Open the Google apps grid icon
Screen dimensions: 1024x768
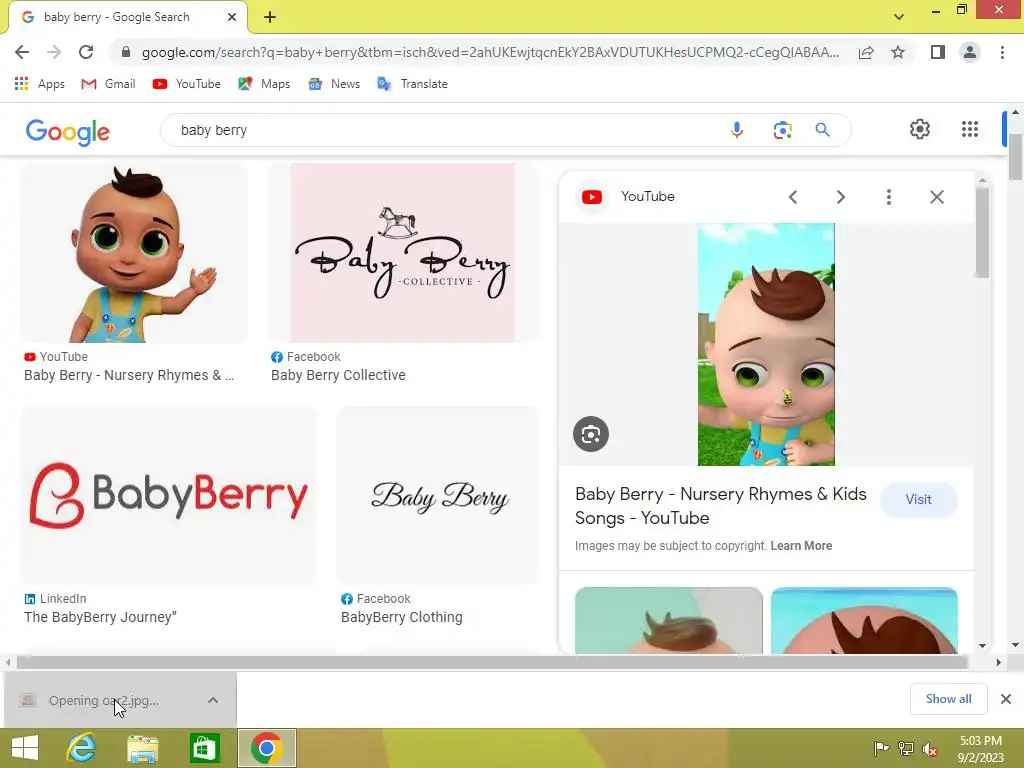970,129
